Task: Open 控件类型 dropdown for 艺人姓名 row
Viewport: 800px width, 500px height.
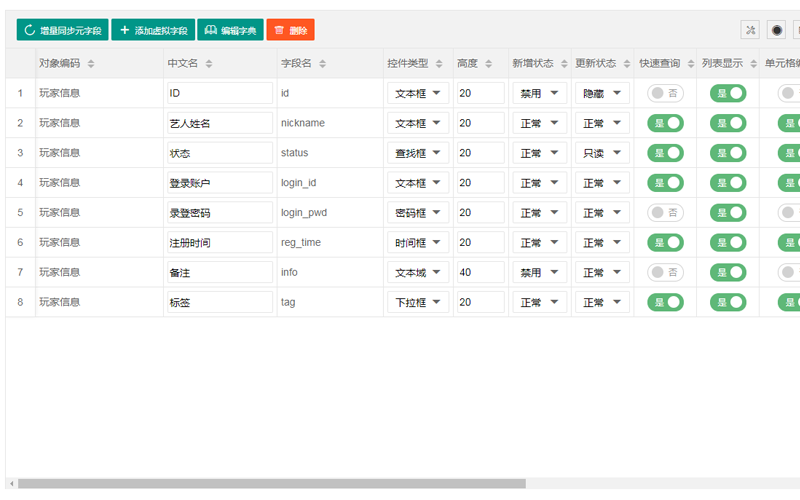Action: click(x=417, y=123)
